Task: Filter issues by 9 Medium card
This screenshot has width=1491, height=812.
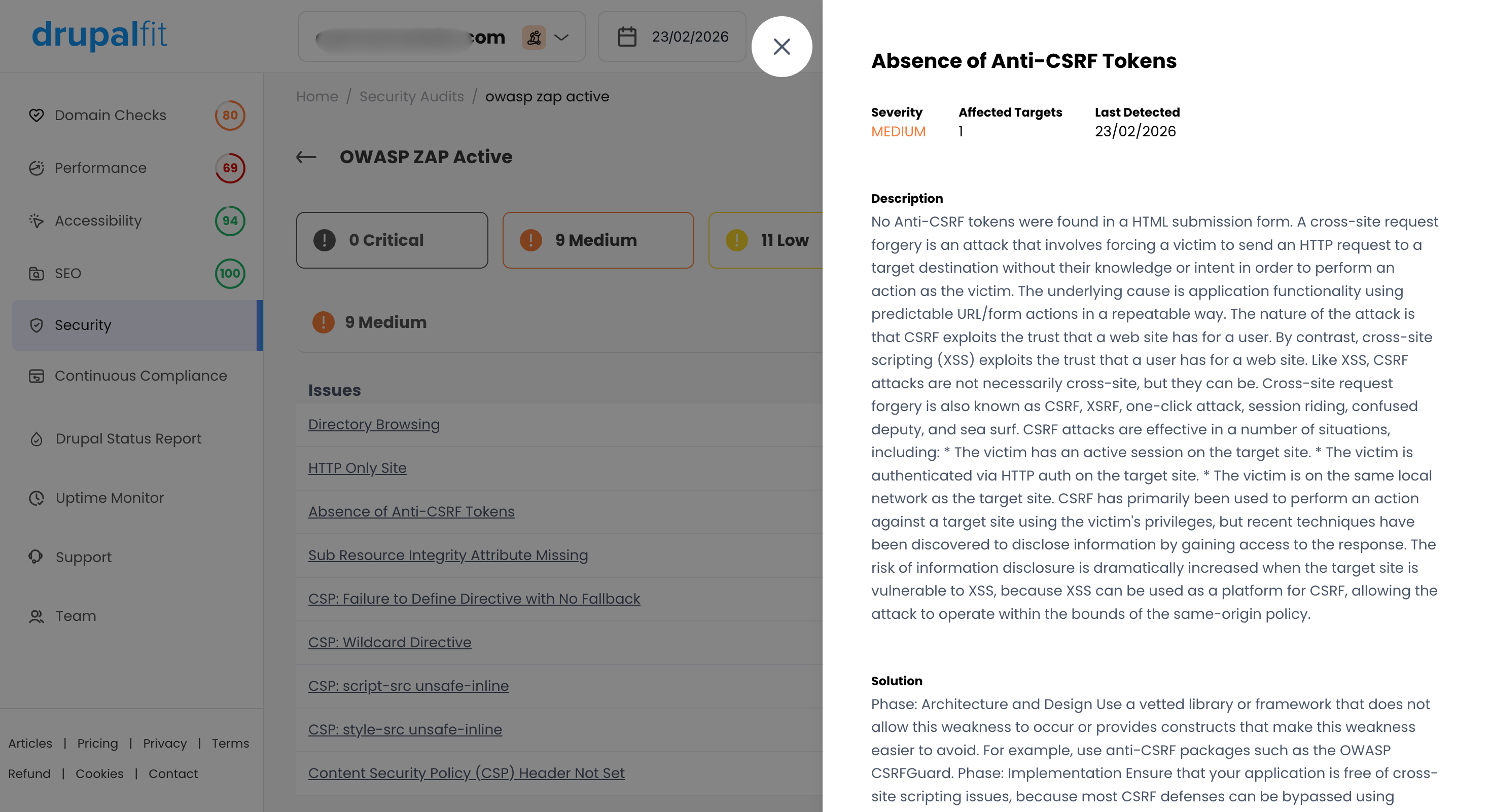Action: click(x=598, y=240)
